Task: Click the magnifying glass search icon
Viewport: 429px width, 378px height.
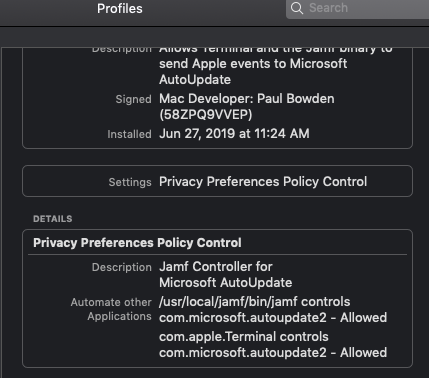Action: pos(297,8)
